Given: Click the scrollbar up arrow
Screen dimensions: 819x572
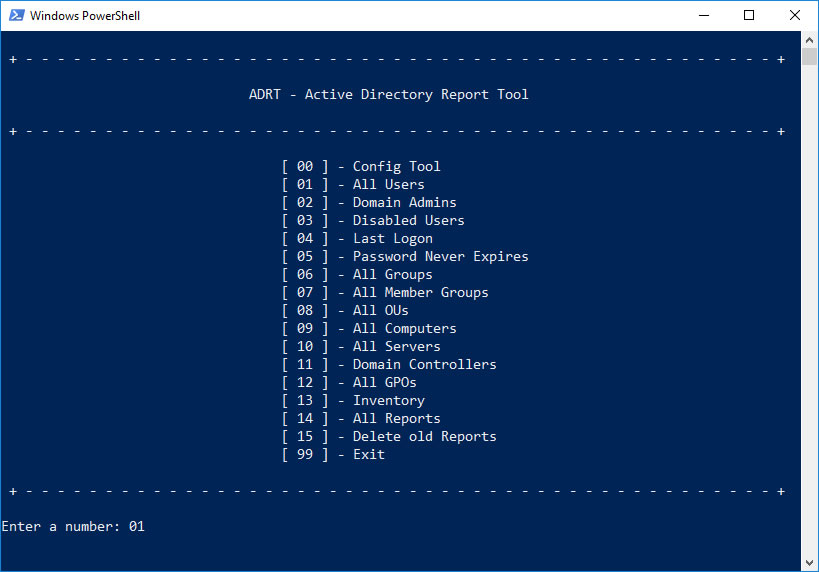Looking at the screenshot, I should pyautogui.click(x=810, y=39).
